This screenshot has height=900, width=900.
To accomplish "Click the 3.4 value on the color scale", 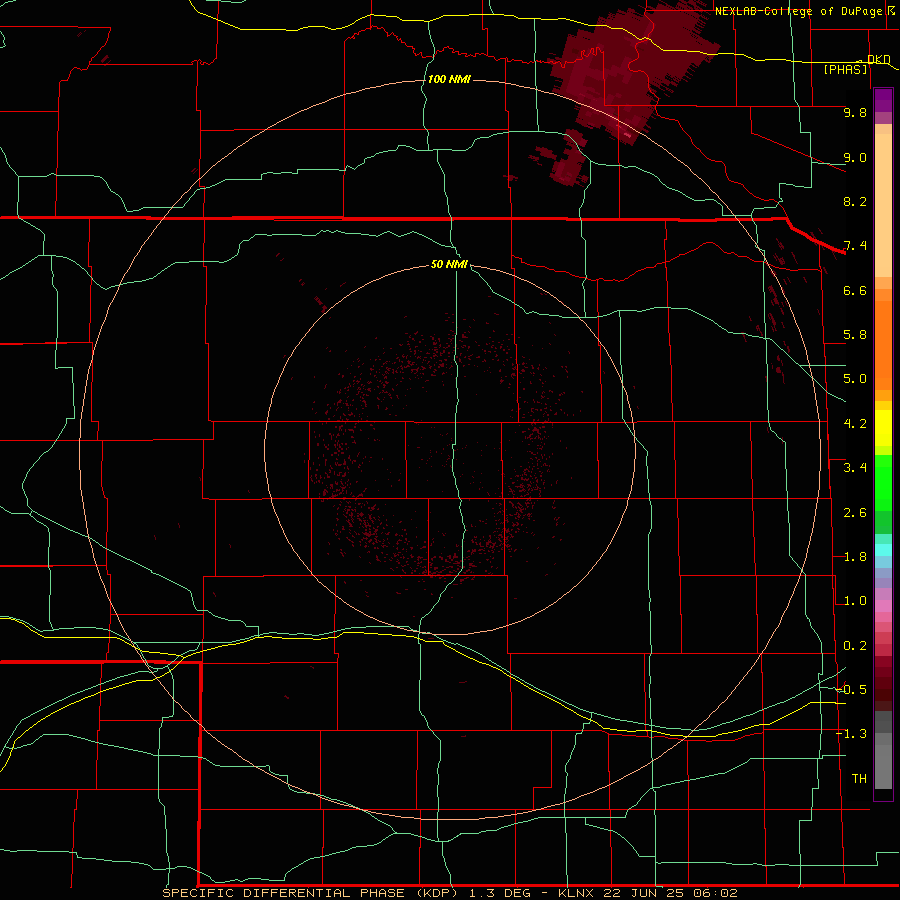I will (855, 468).
